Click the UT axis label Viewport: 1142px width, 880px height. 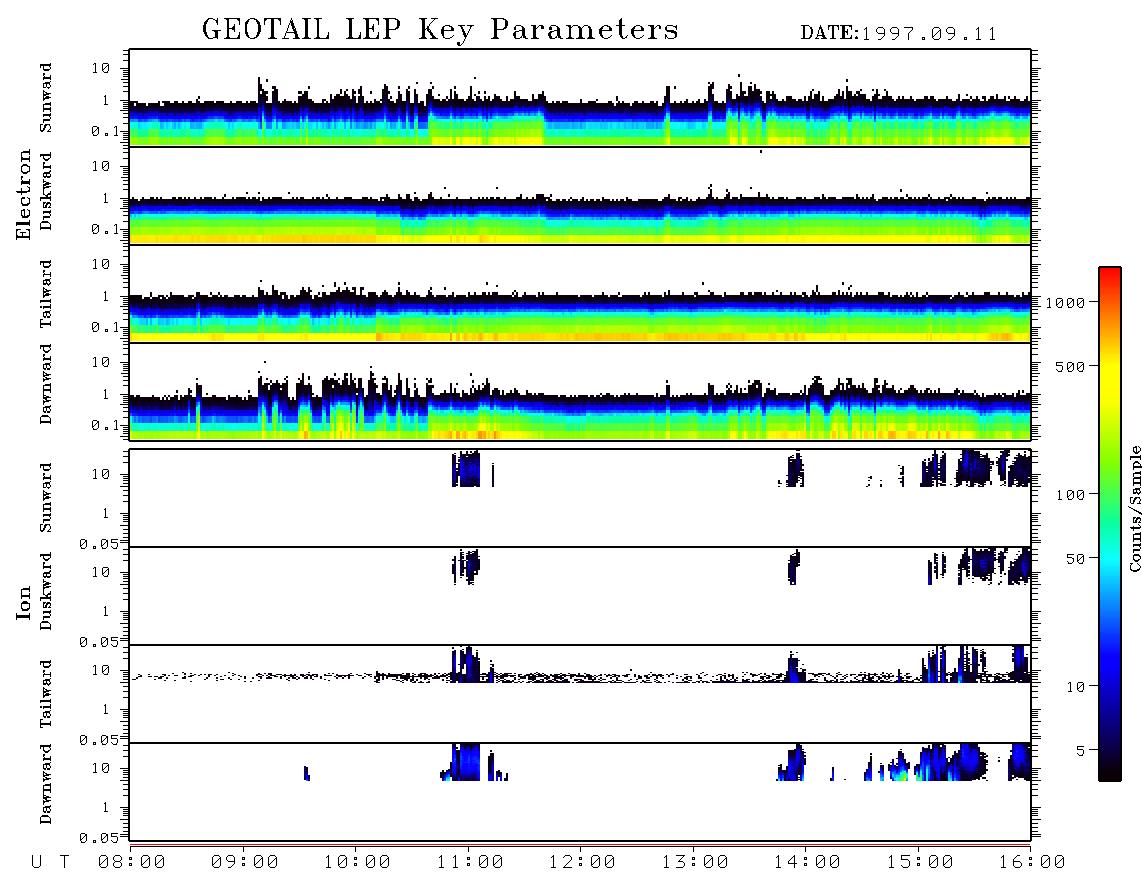pyautogui.click(x=50, y=862)
